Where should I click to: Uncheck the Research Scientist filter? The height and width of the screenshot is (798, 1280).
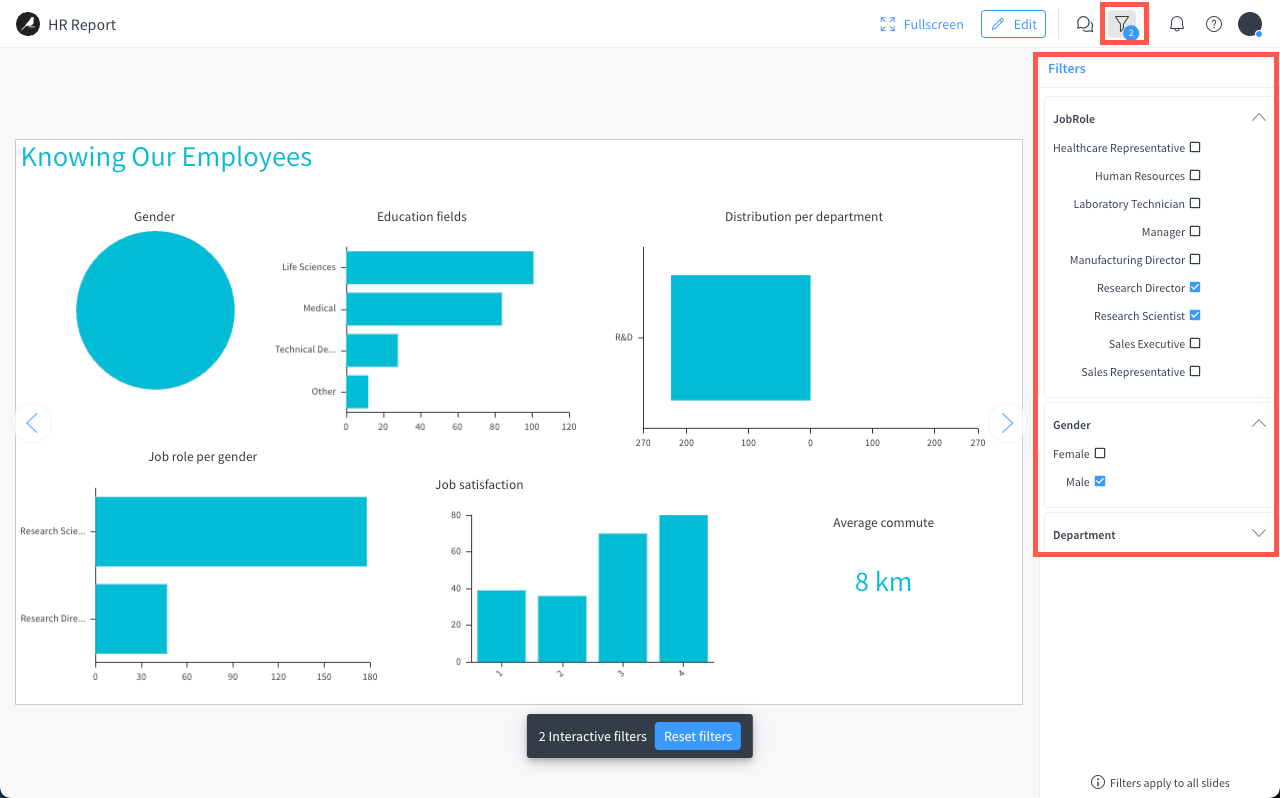(1195, 315)
